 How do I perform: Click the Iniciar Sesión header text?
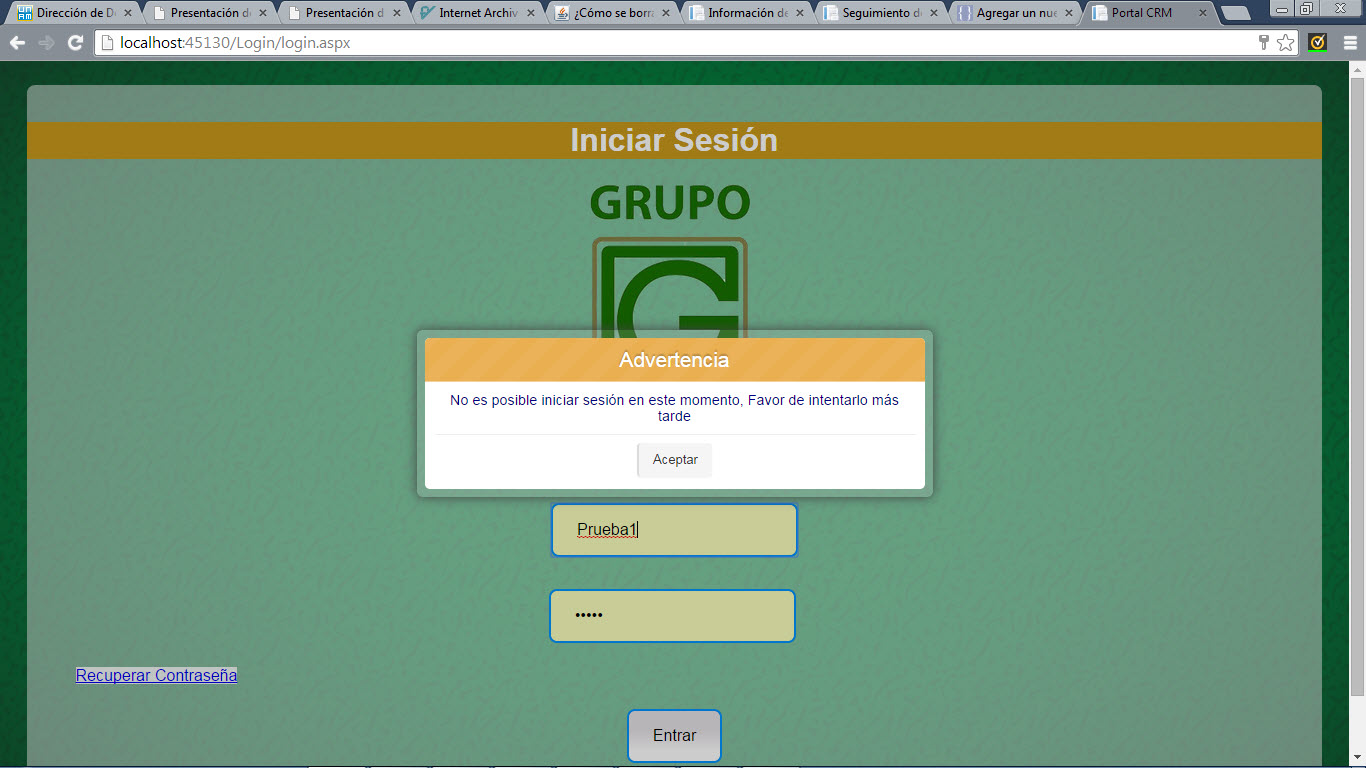(674, 140)
